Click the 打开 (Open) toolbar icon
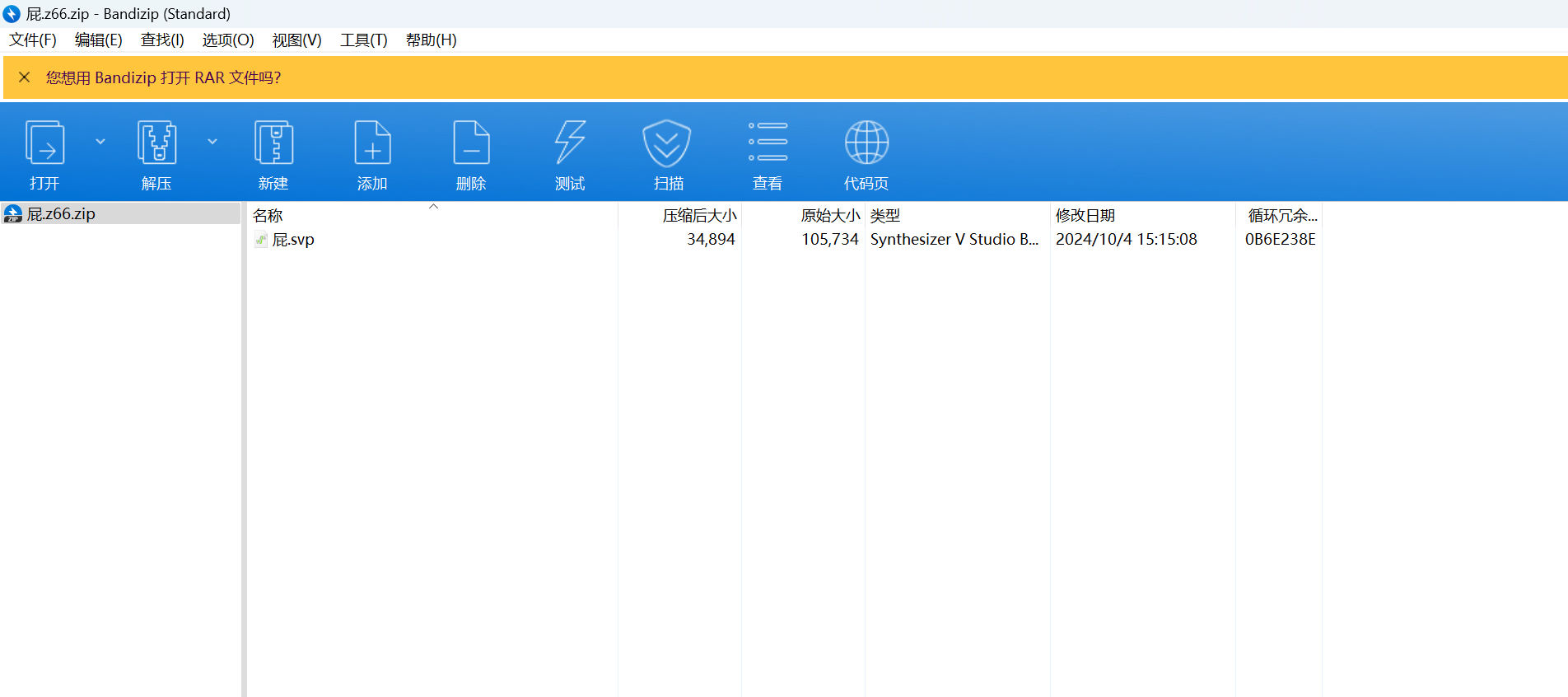 point(45,143)
